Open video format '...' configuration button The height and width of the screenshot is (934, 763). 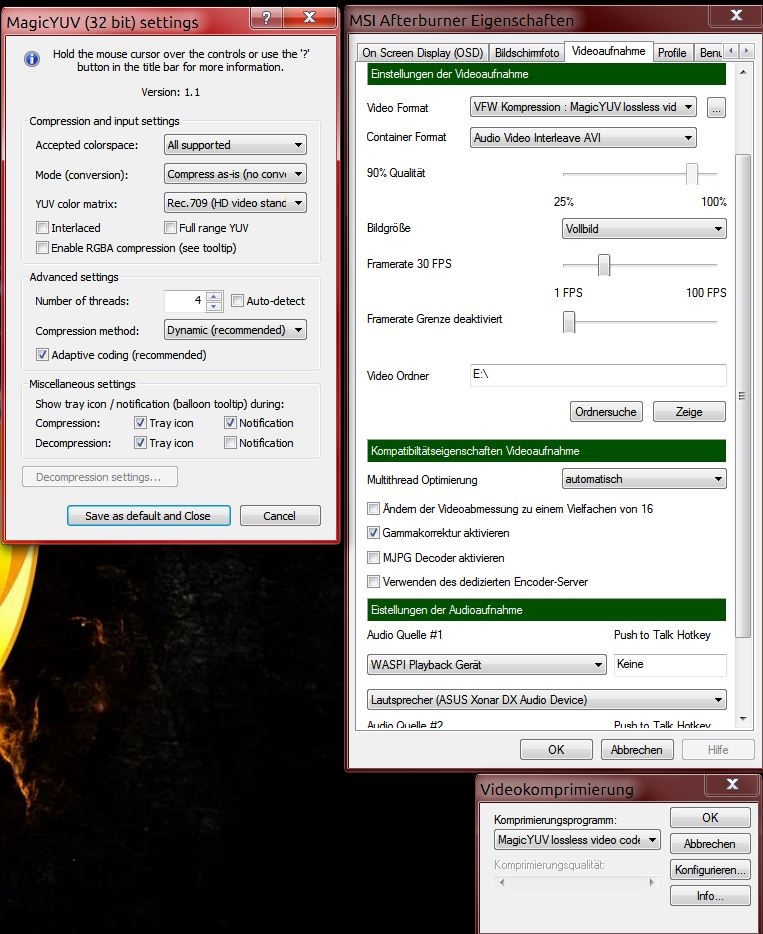pyautogui.click(x=716, y=108)
